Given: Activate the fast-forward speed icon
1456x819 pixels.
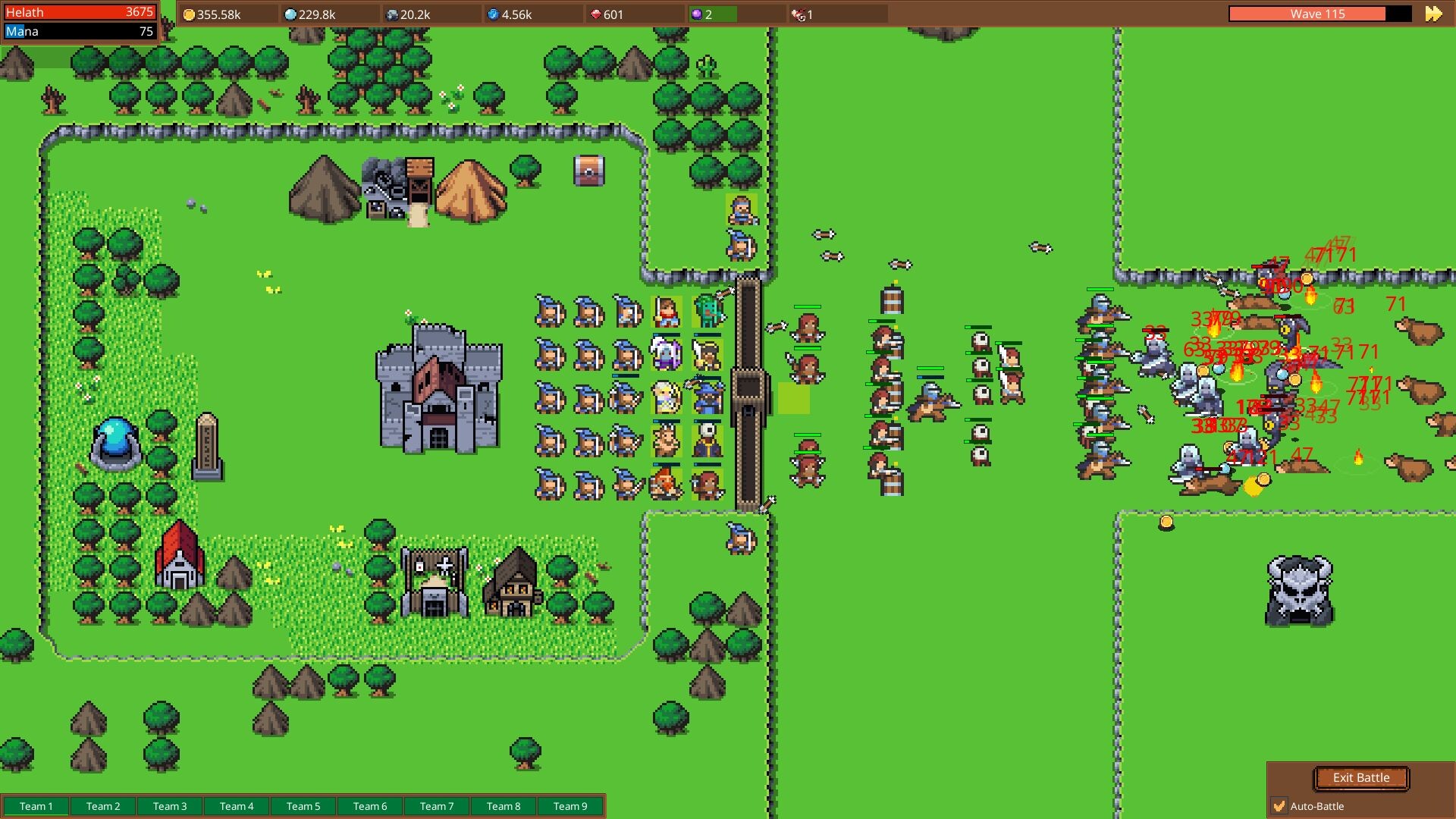Looking at the screenshot, I should click(1436, 13).
